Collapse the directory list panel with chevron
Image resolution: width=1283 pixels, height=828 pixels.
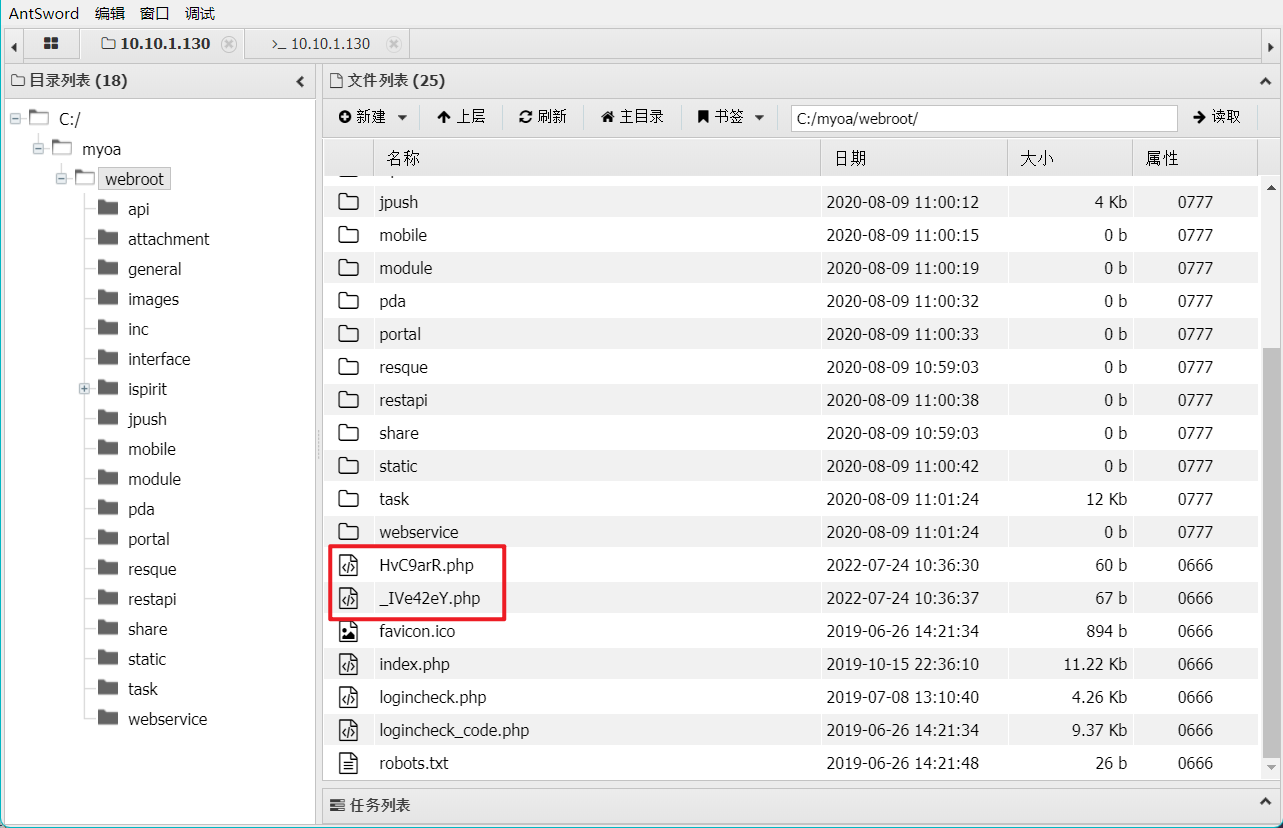point(300,81)
